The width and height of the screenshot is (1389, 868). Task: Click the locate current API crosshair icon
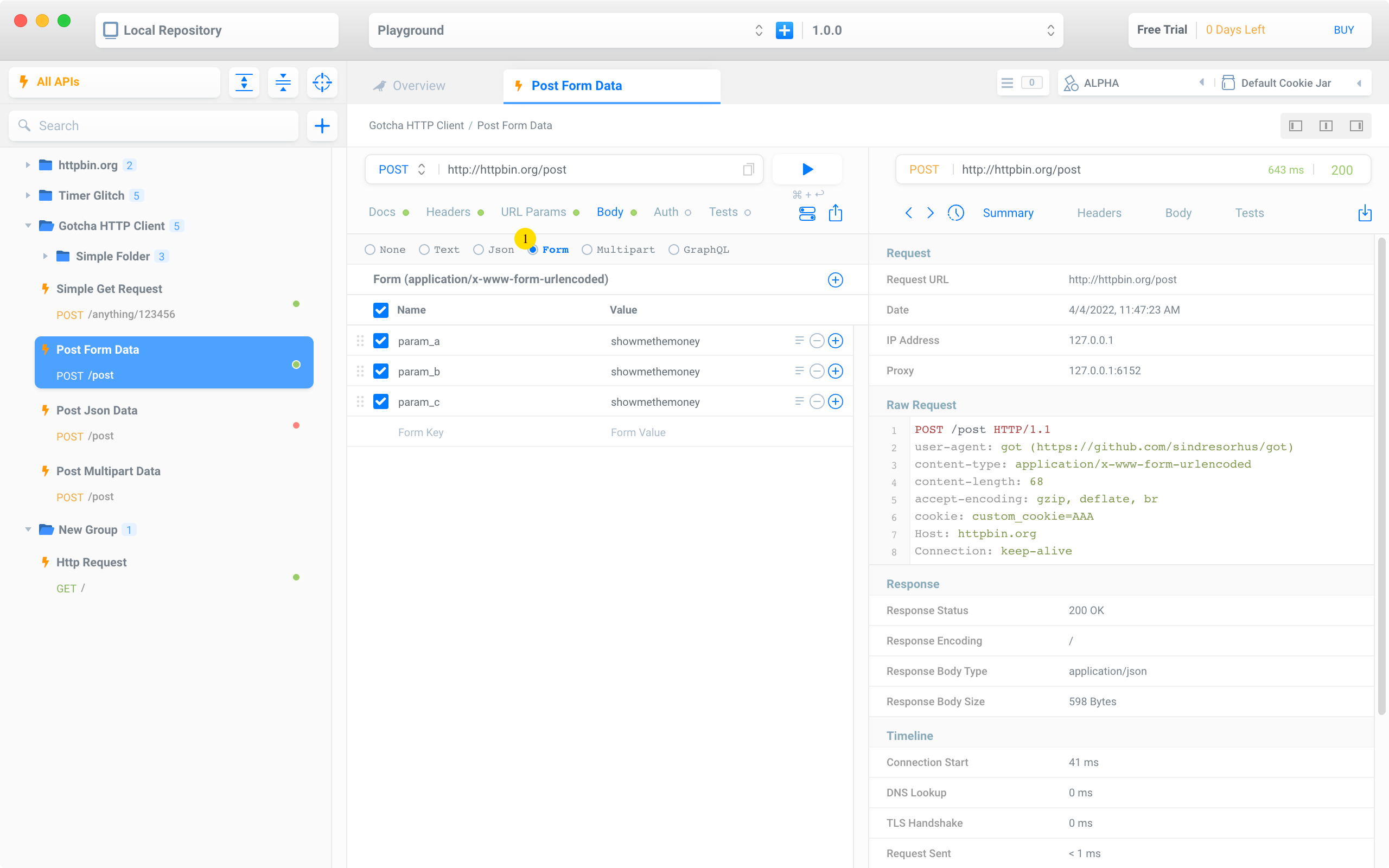pyautogui.click(x=322, y=82)
